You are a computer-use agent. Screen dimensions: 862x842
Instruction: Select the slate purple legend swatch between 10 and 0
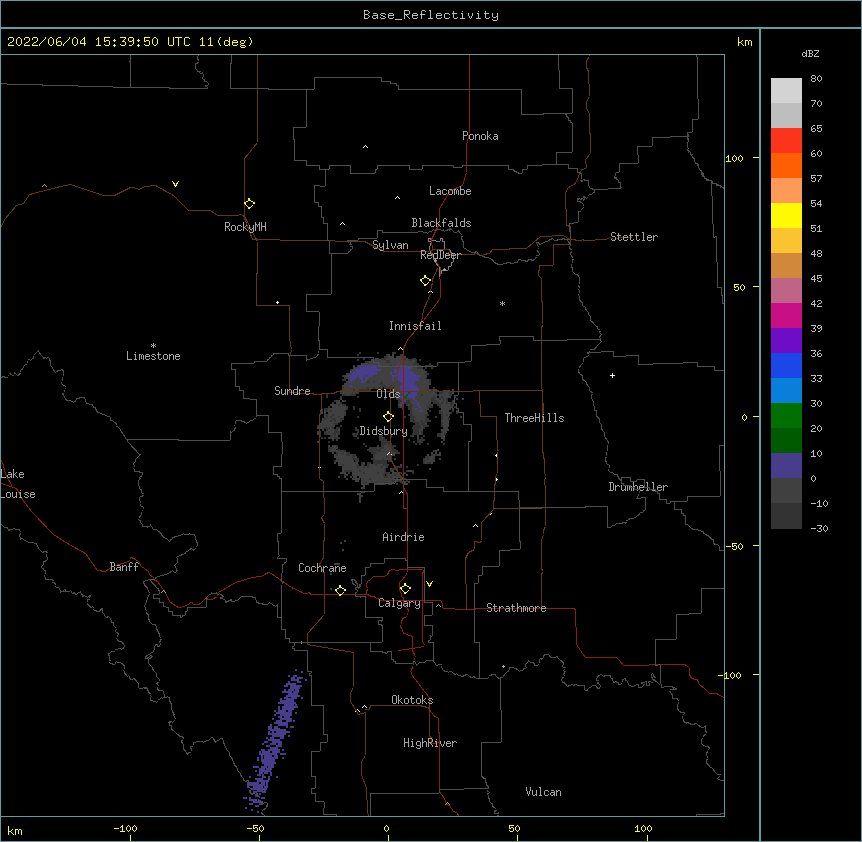pos(786,466)
